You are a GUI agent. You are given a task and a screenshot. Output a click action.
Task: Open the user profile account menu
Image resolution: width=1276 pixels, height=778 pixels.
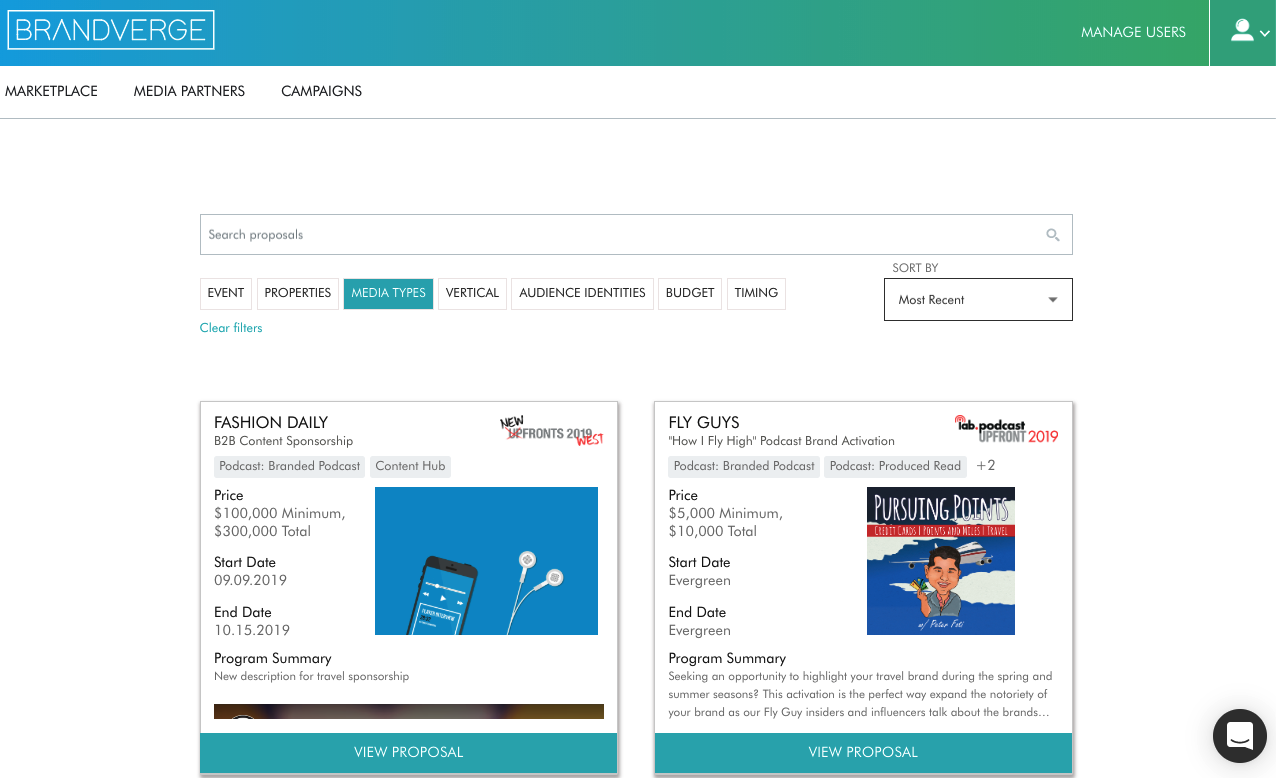pyautogui.click(x=1248, y=32)
